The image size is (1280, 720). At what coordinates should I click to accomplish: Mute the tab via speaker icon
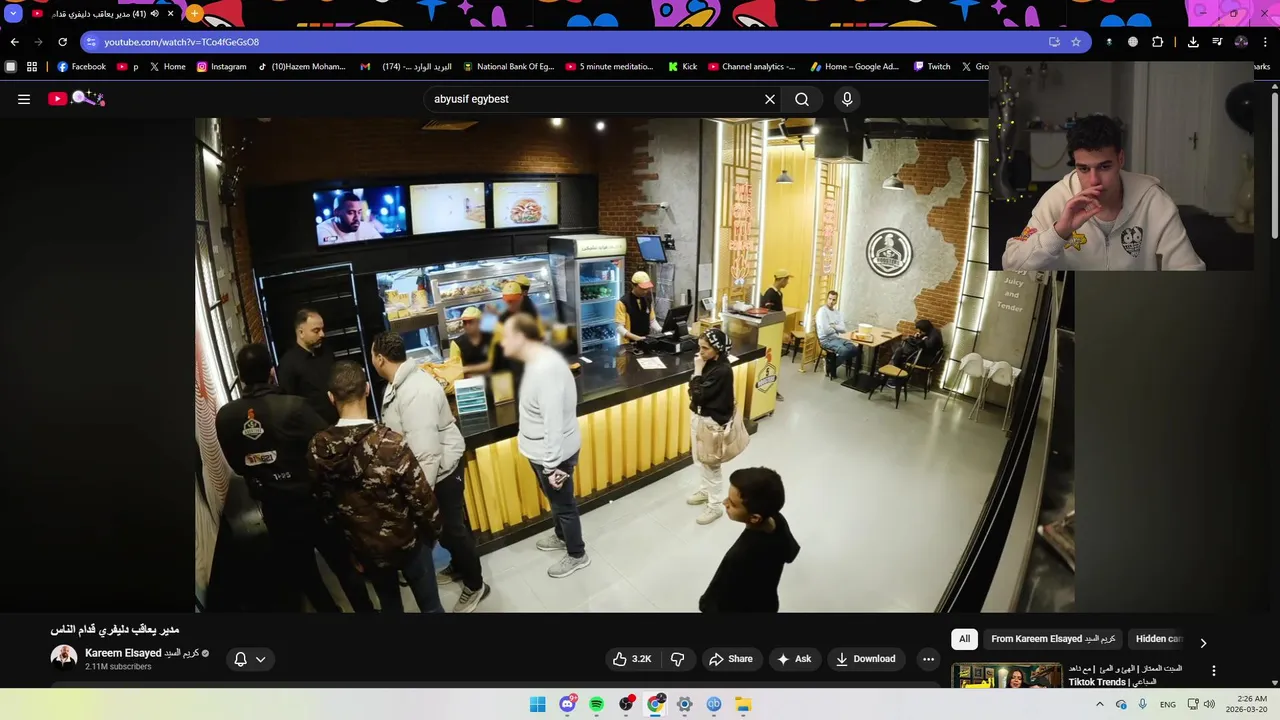coord(155,14)
